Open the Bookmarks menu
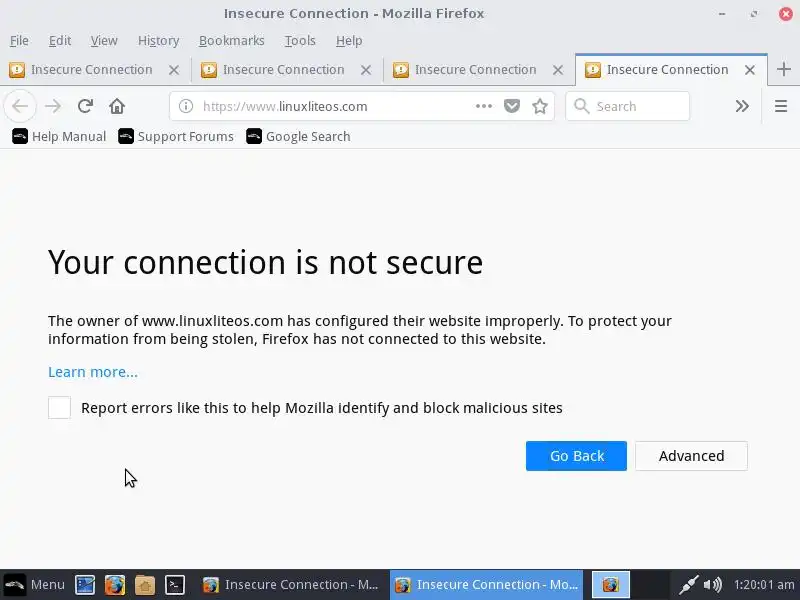Image resolution: width=800 pixels, height=600 pixels. click(x=232, y=40)
